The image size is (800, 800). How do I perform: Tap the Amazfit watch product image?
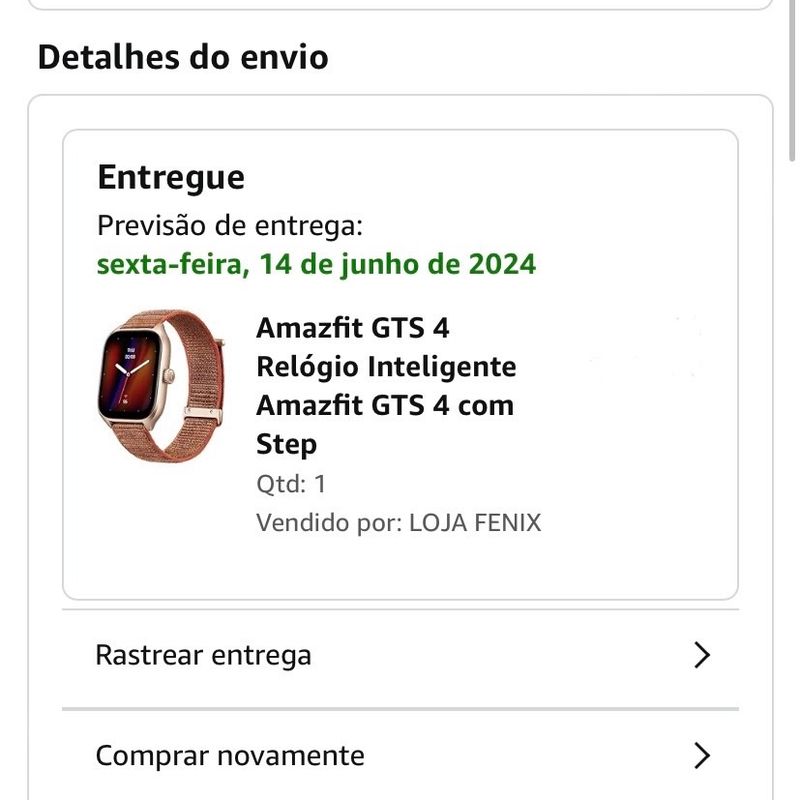point(149,384)
